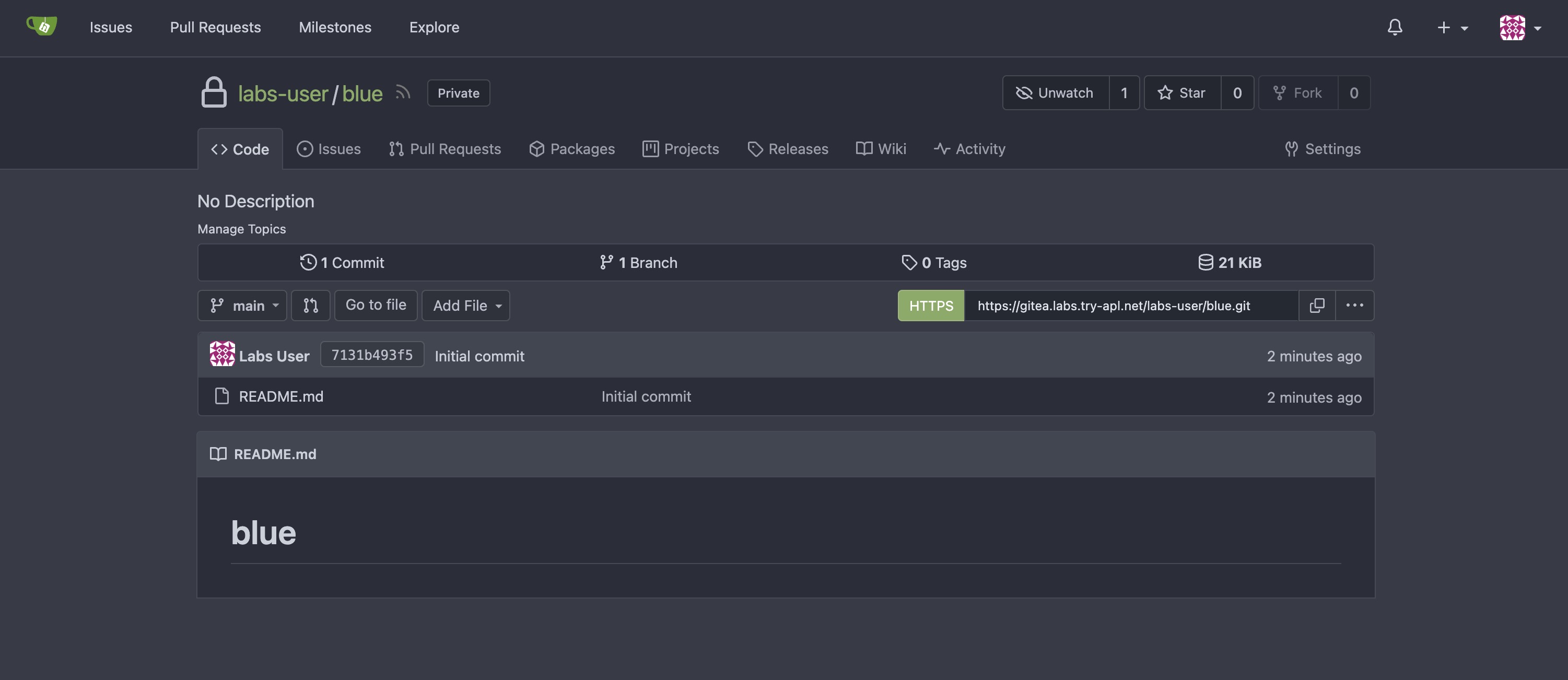Viewport: 1568px width, 680px height.
Task: Switch to the Wiki tab
Action: [881, 148]
